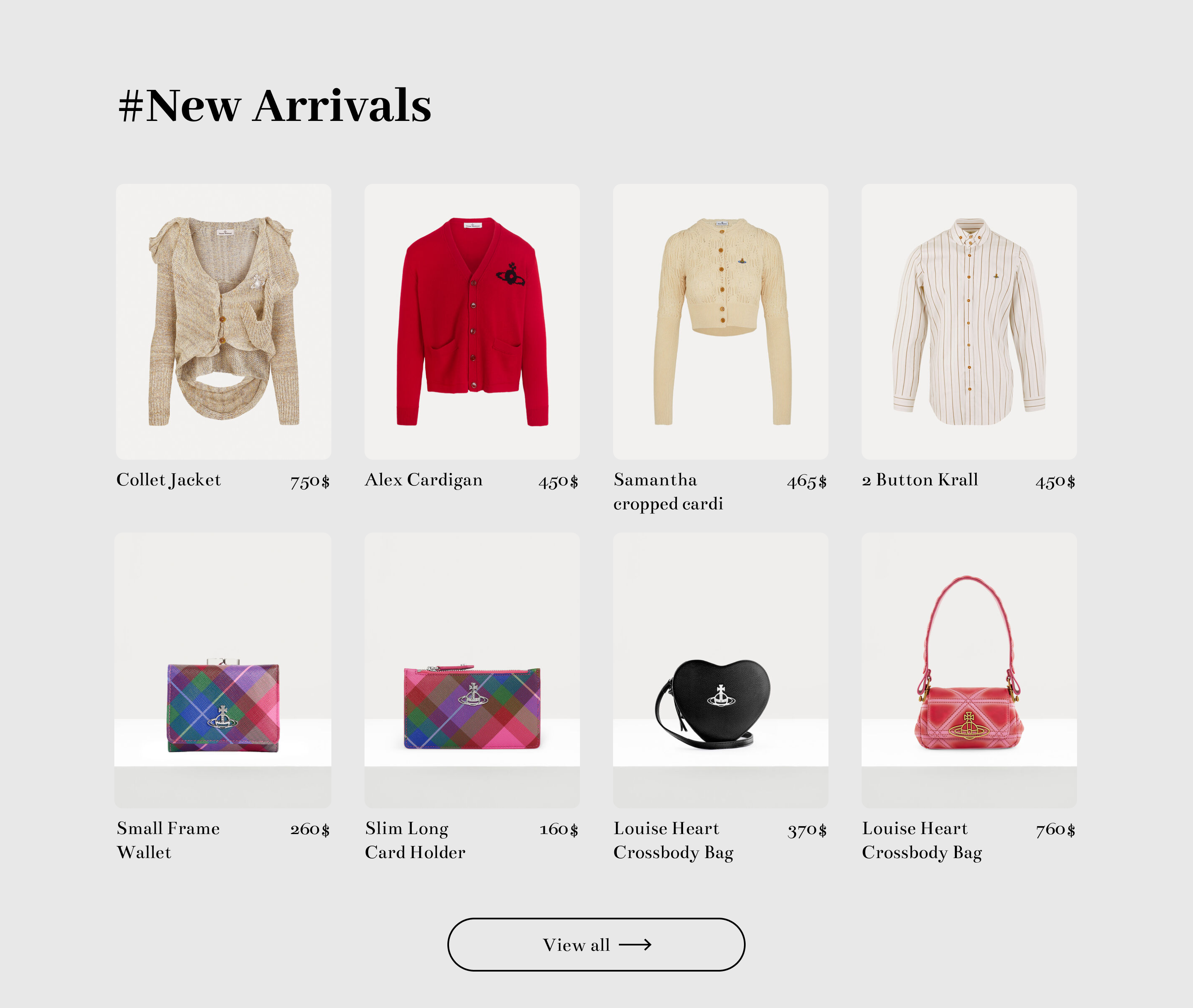This screenshot has width=1193, height=1008.
Task: Open the Slim Long Card Holder image
Action: pyautogui.click(x=472, y=670)
